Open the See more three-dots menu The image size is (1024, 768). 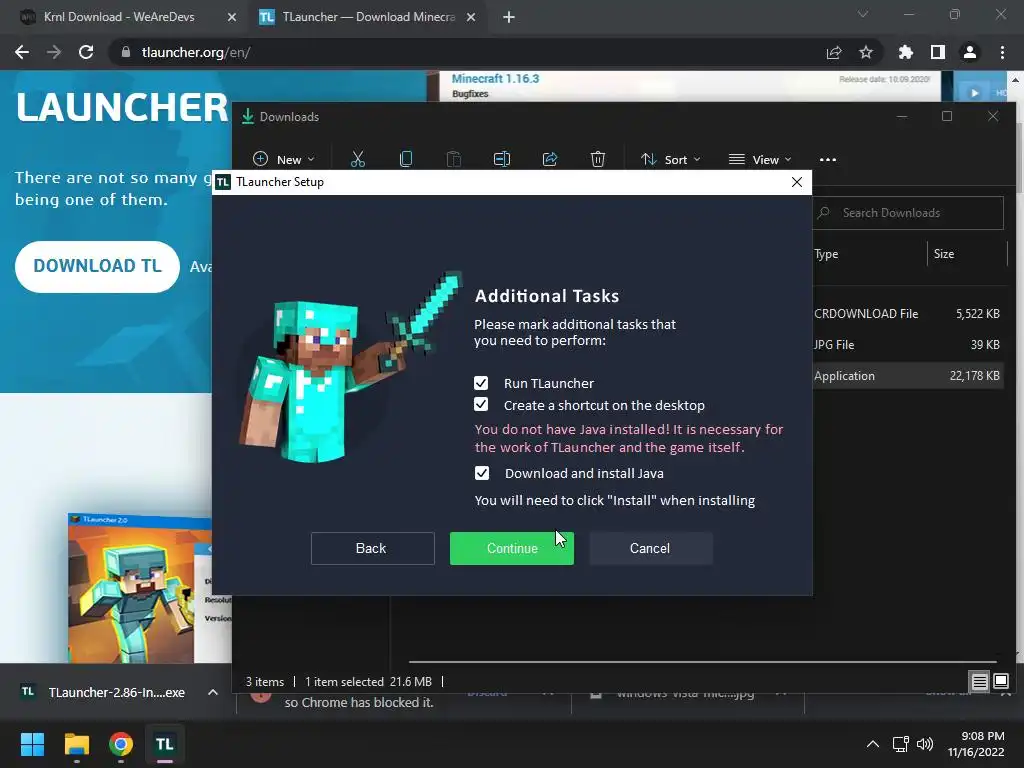point(827,159)
